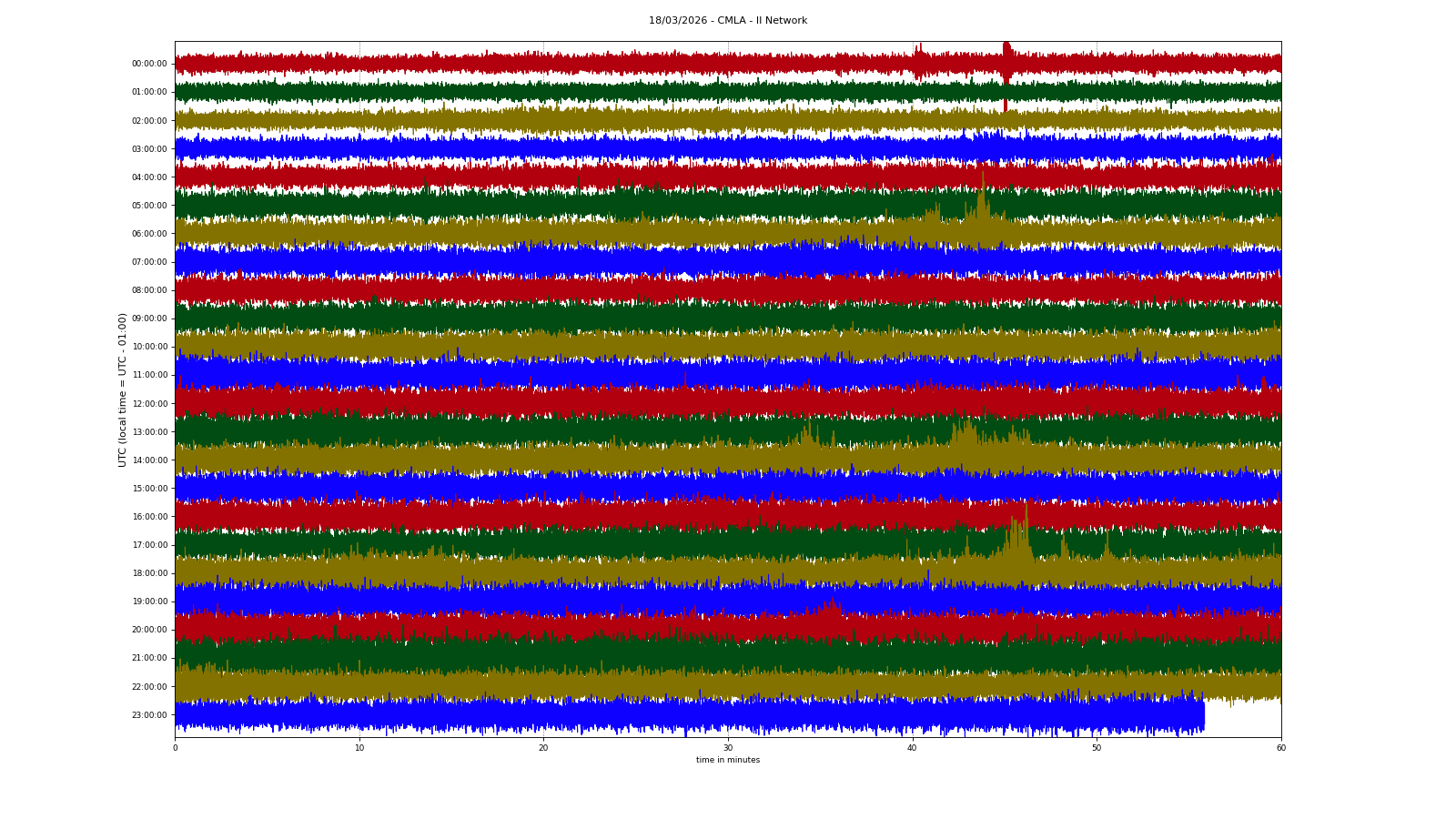Click the blank gap after the 23:00 blue trace
This screenshot has height=819, width=1456.
[1242, 717]
